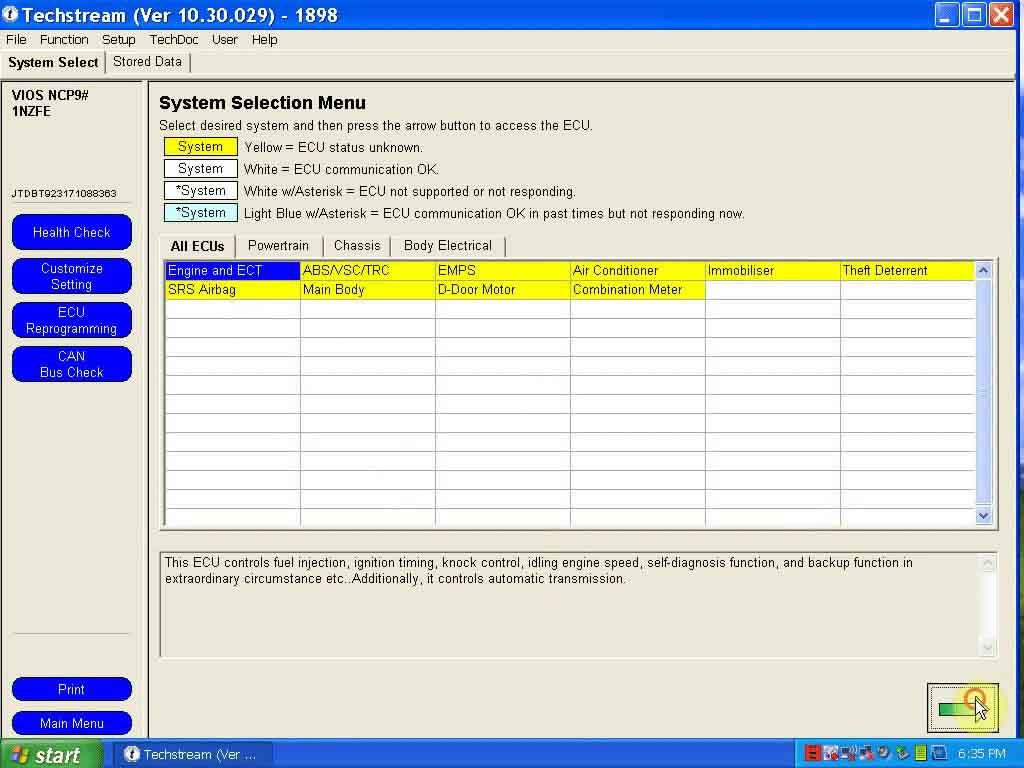This screenshot has height=768, width=1024.
Task: Click the ECU Reprogramming button
Action: point(72,320)
